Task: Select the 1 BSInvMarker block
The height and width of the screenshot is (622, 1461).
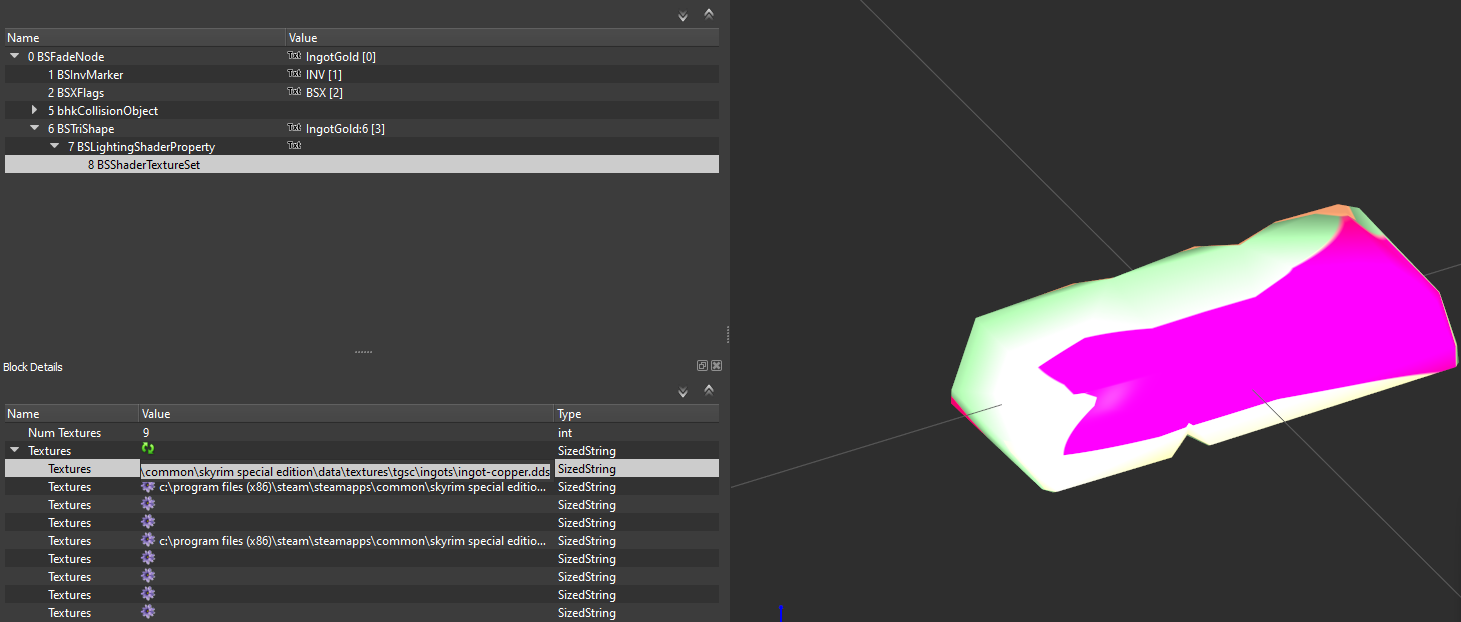Action: pos(86,75)
